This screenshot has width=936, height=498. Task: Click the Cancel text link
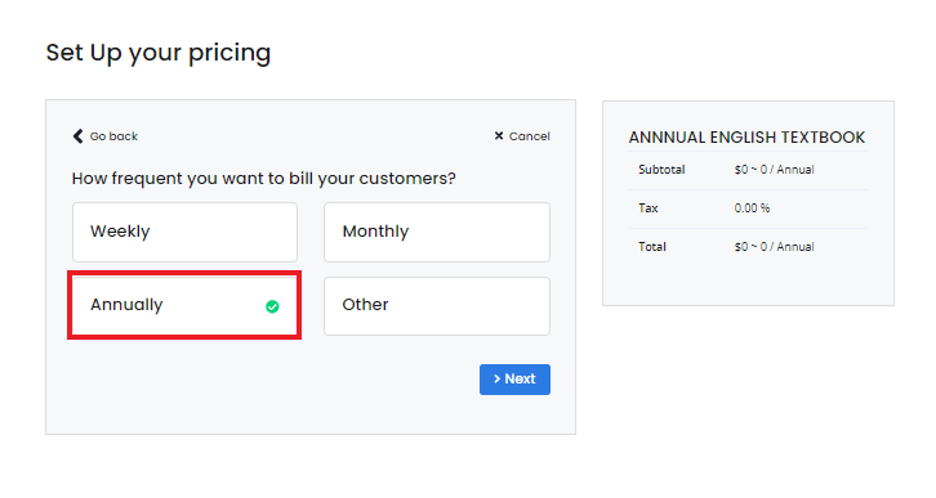[x=529, y=136]
